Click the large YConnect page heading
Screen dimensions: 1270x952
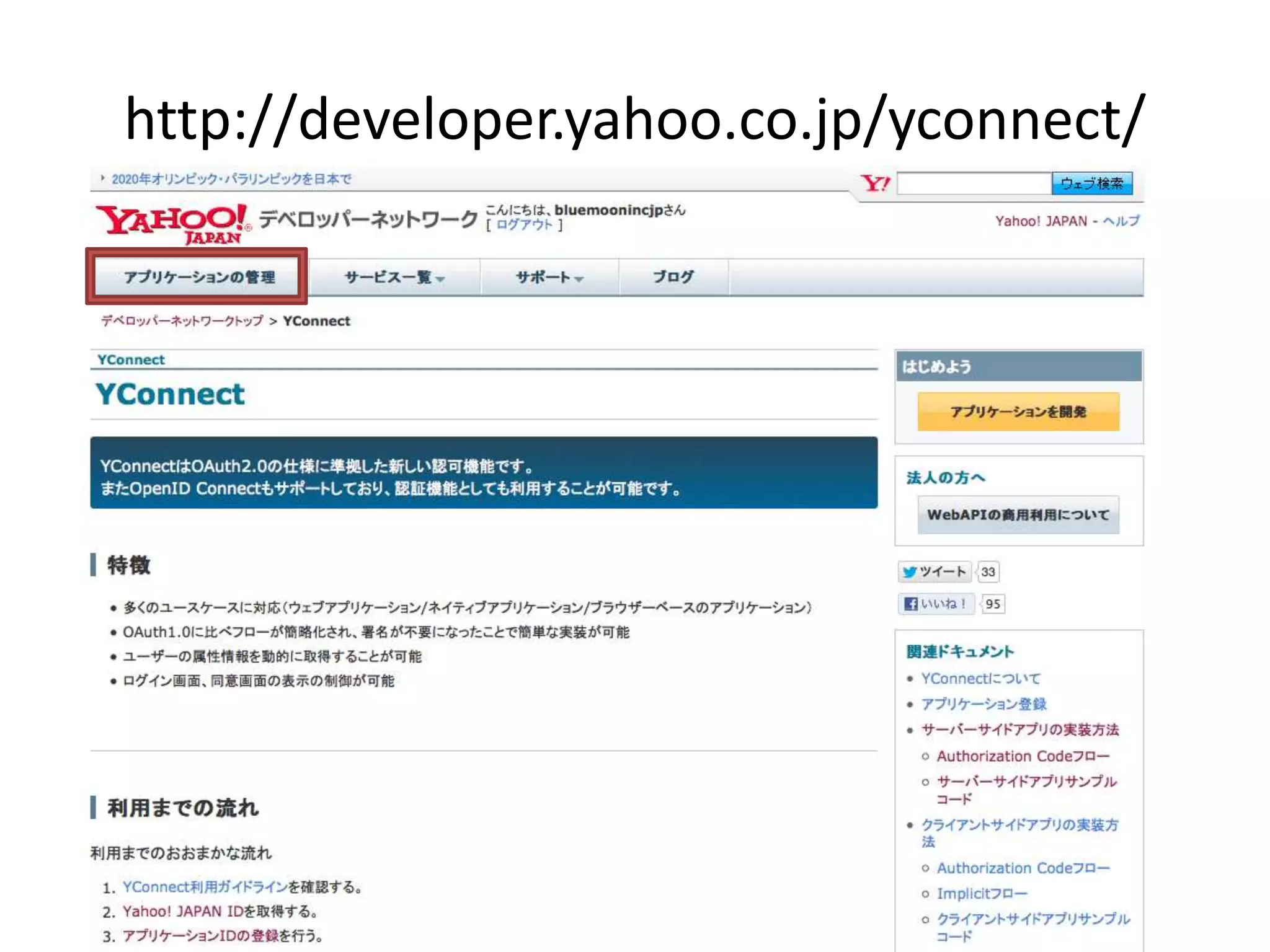[x=170, y=395]
